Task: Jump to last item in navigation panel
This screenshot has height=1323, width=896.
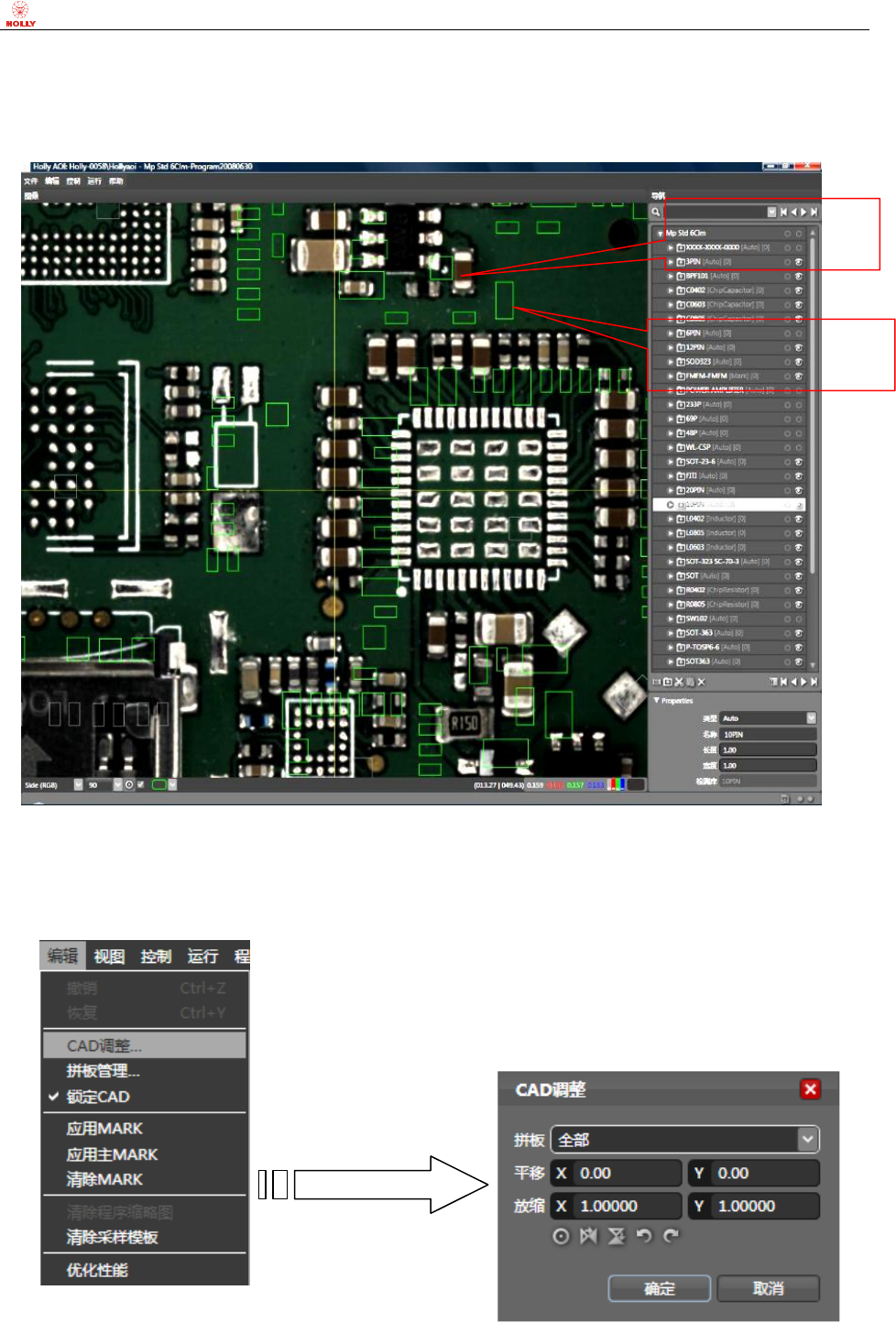Action: tap(814, 212)
